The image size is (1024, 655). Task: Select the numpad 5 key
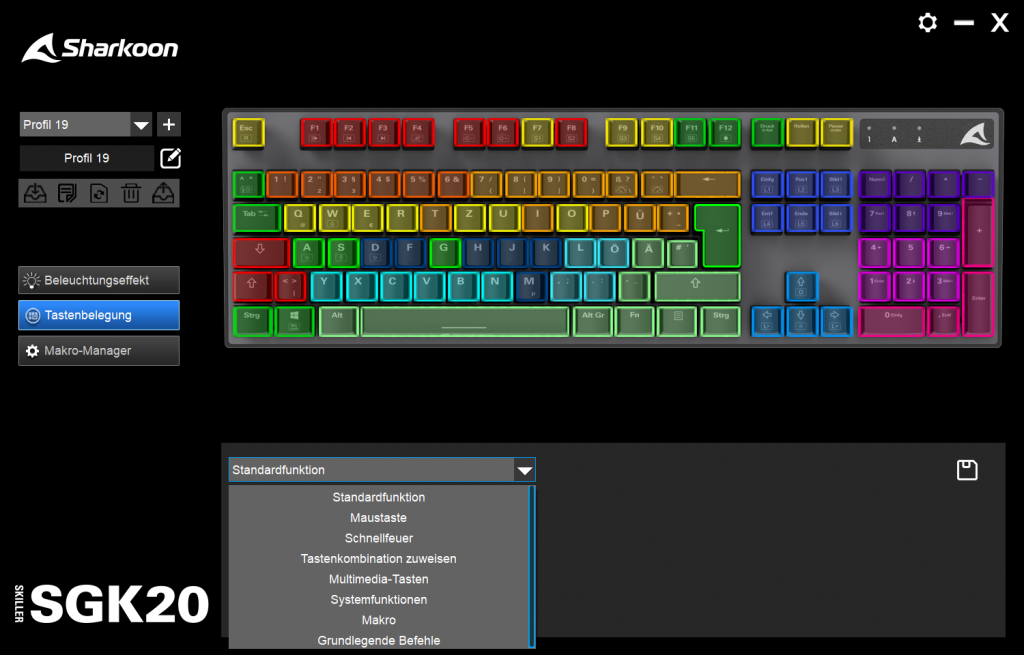[910, 253]
